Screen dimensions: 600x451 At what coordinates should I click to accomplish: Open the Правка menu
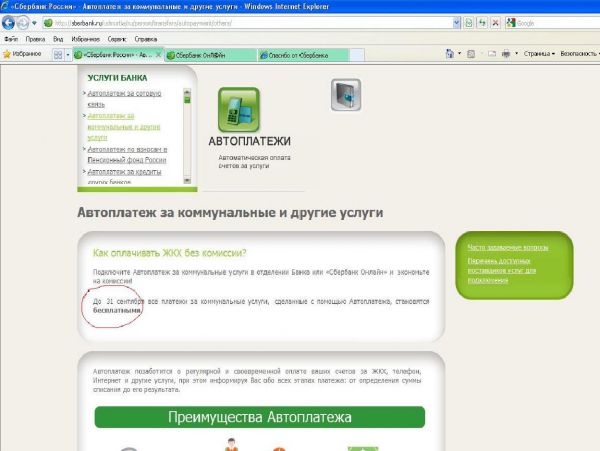35,39
